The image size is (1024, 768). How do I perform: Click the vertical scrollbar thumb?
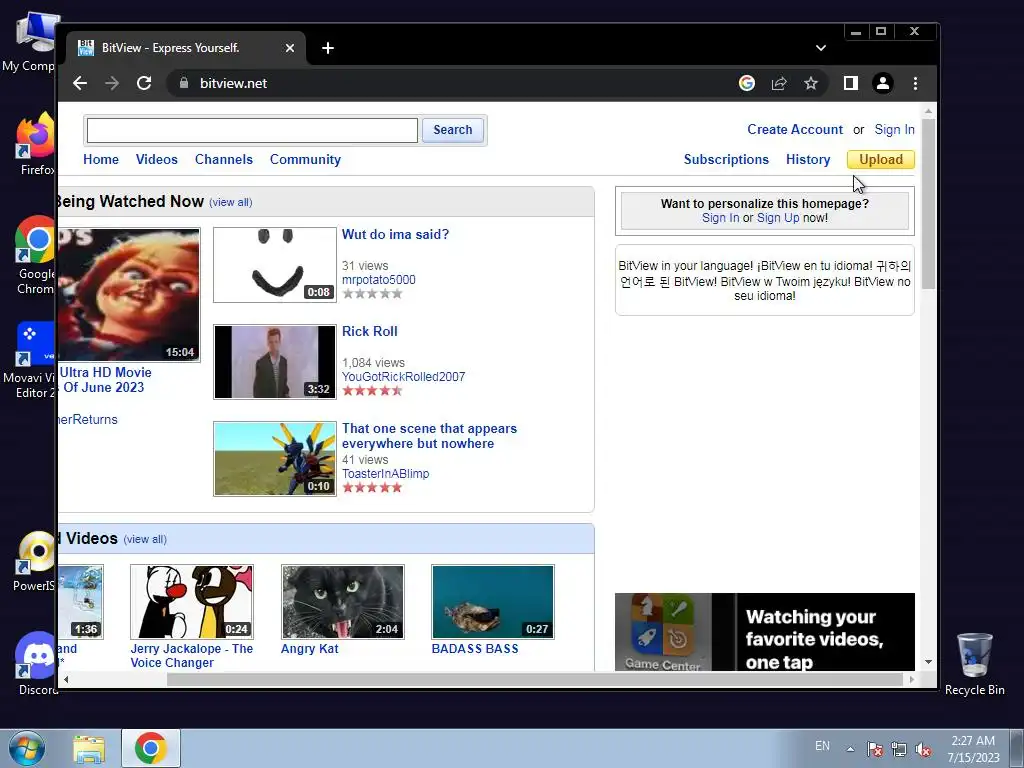[x=928, y=203]
